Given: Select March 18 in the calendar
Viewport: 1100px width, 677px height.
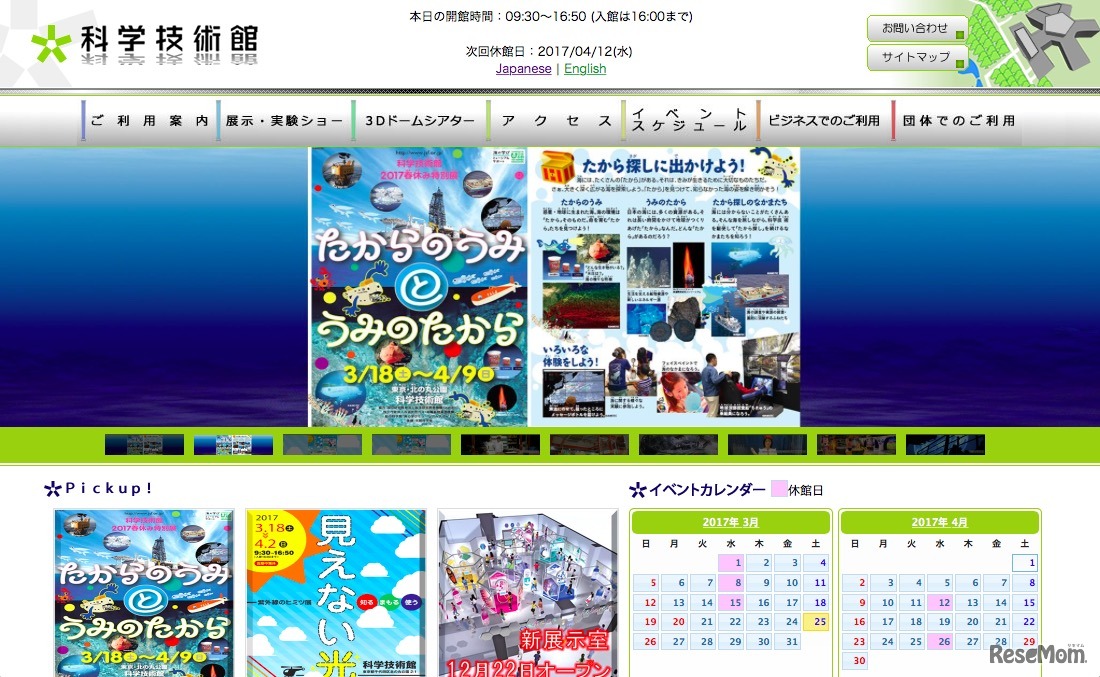Looking at the screenshot, I should coord(815,602).
